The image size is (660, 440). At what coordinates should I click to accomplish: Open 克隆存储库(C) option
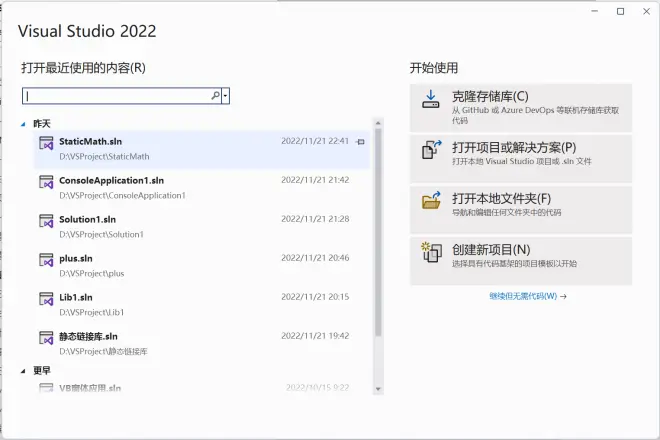tap(521, 108)
